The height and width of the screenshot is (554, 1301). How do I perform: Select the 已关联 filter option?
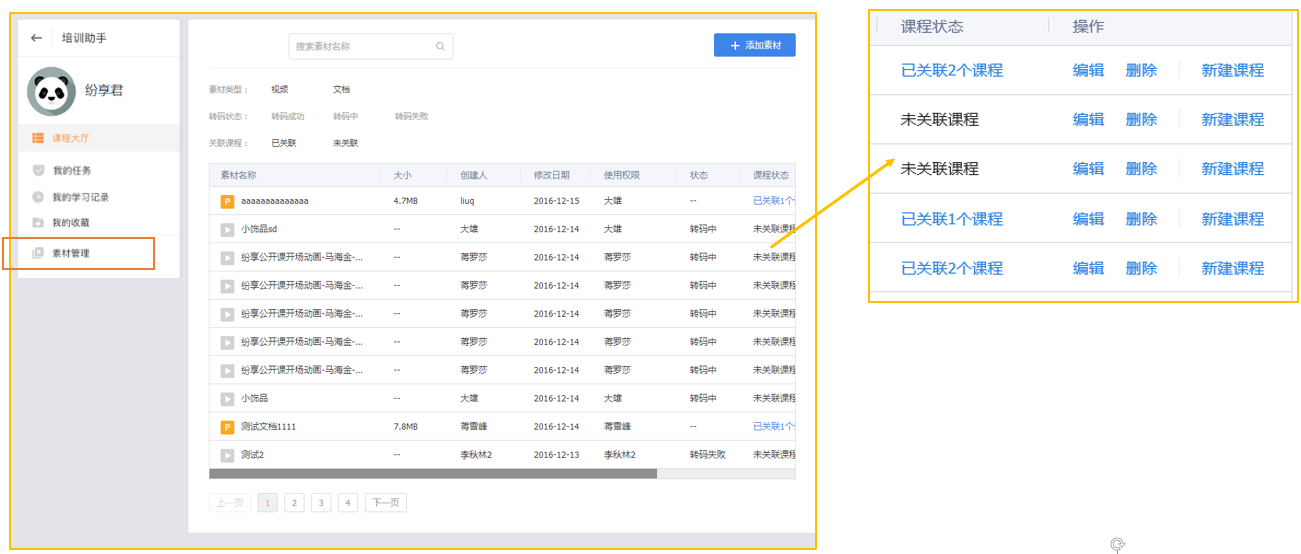[x=283, y=143]
